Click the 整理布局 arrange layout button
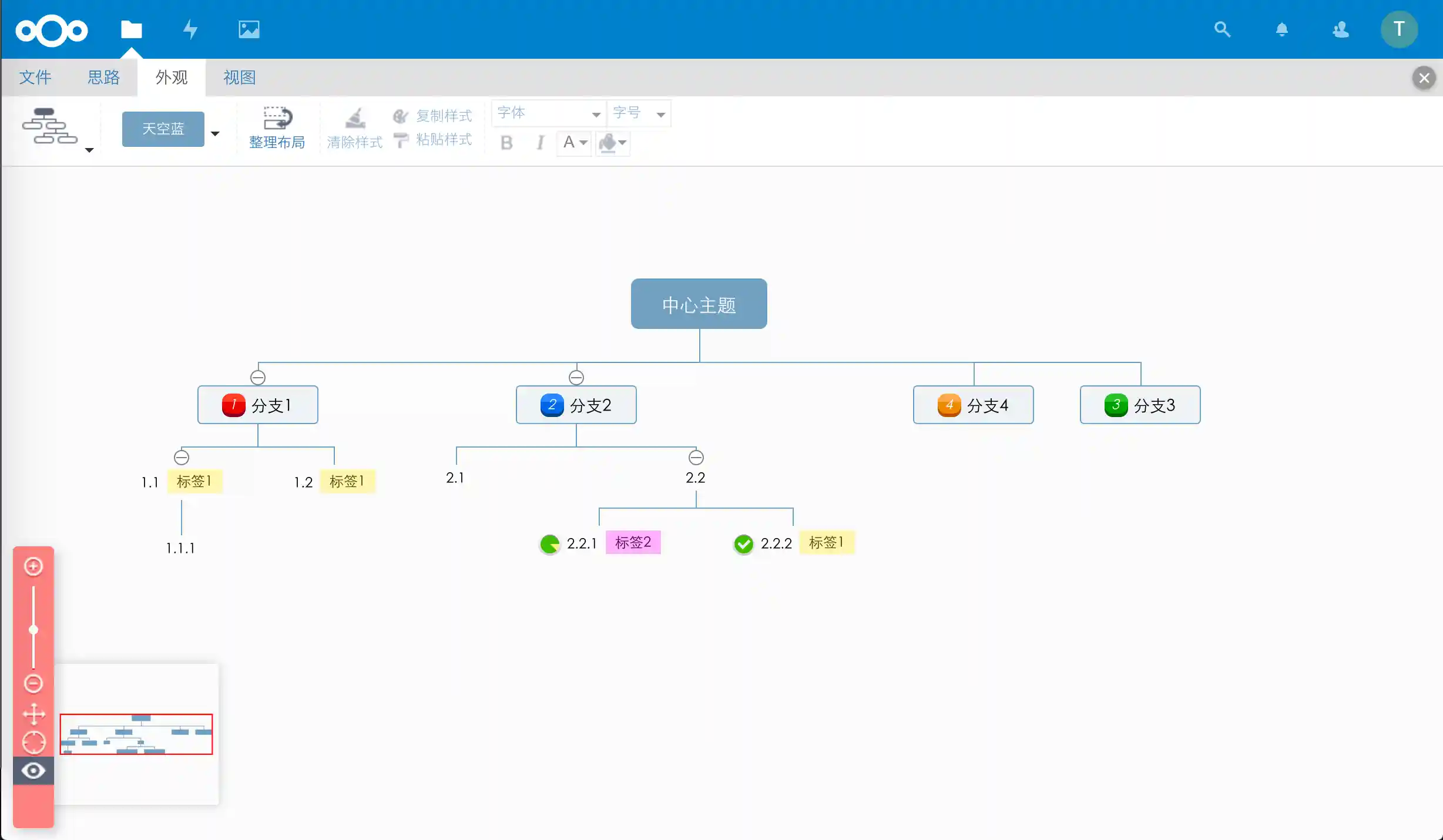1443x840 pixels. 277,126
